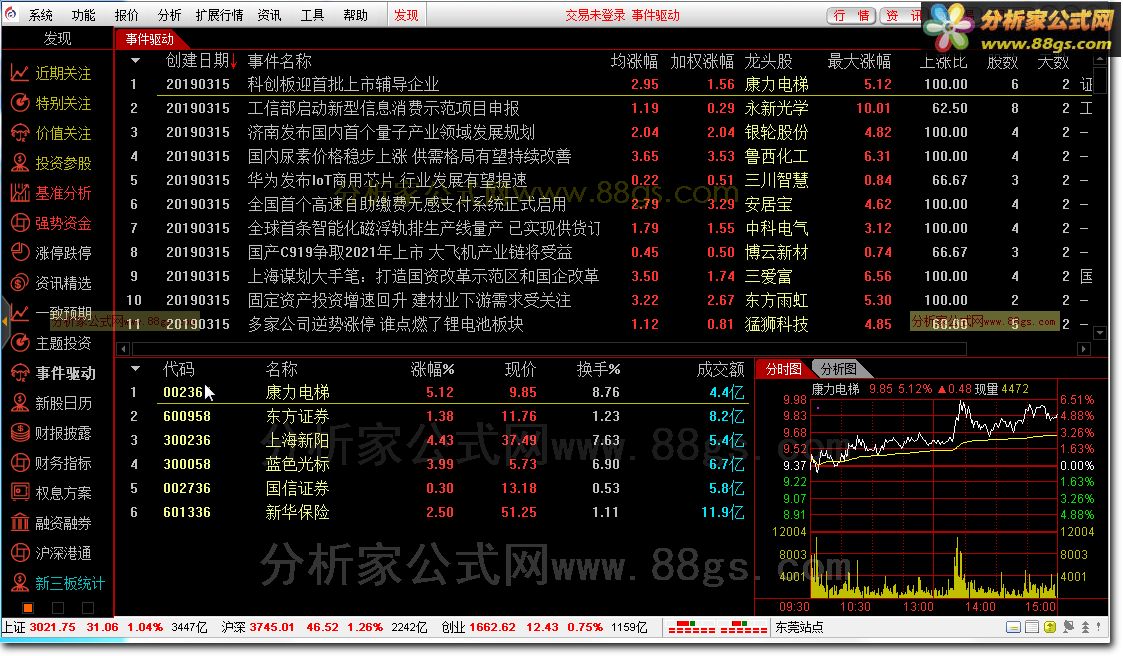
Task: Select 权息方案 sidebar entry
Action: coord(51,493)
